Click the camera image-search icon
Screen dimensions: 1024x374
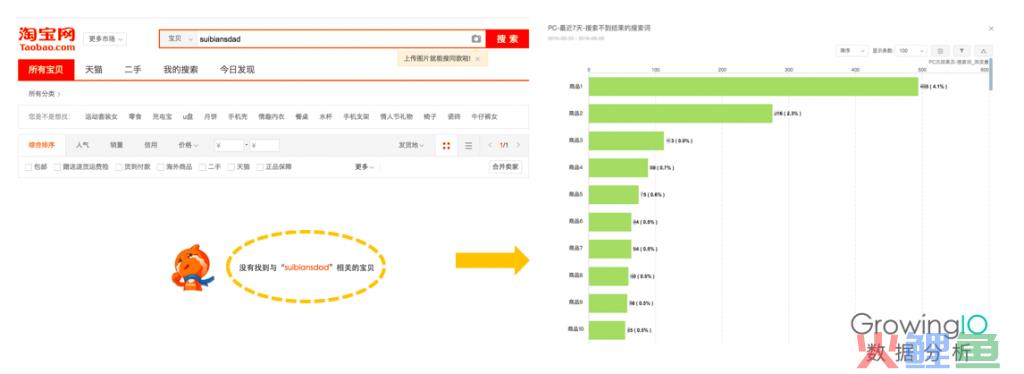click(476, 39)
